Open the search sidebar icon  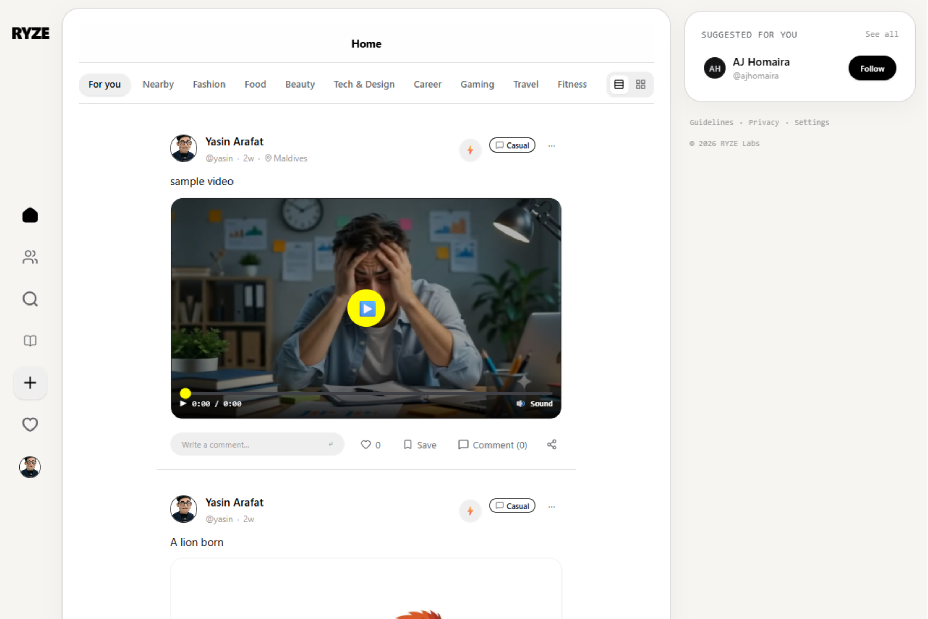click(x=30, y=299)
